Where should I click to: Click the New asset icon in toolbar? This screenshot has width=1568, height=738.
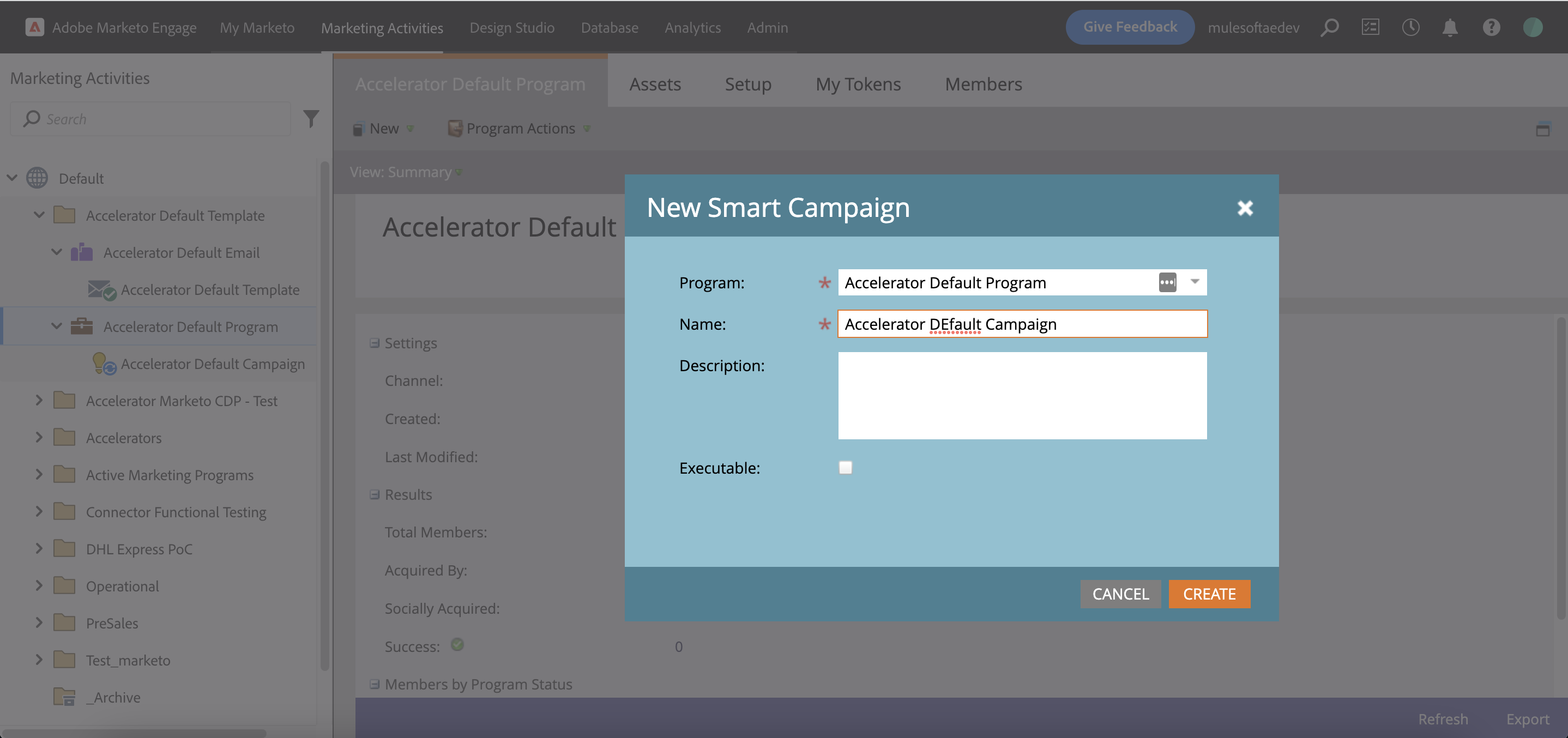(359, 129)
